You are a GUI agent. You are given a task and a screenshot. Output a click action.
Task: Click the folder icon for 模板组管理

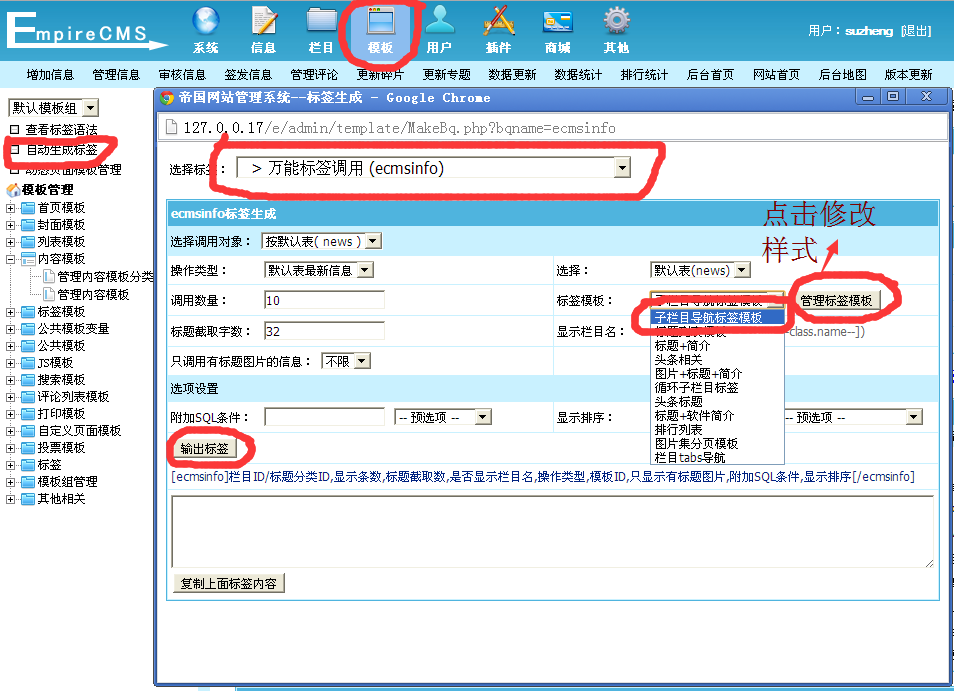[28, 482]
